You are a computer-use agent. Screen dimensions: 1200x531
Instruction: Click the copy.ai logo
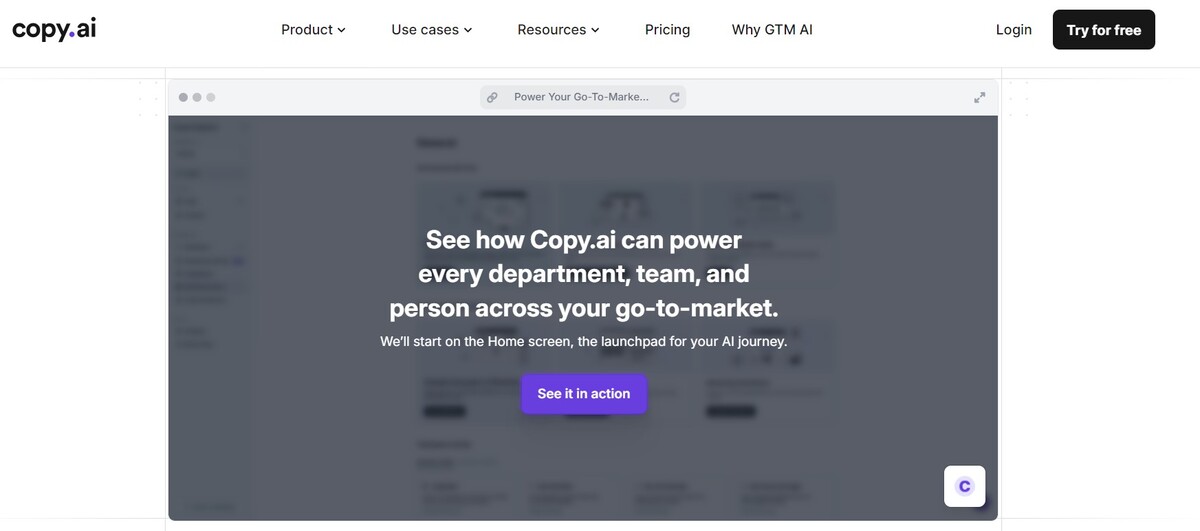[54, 30]
